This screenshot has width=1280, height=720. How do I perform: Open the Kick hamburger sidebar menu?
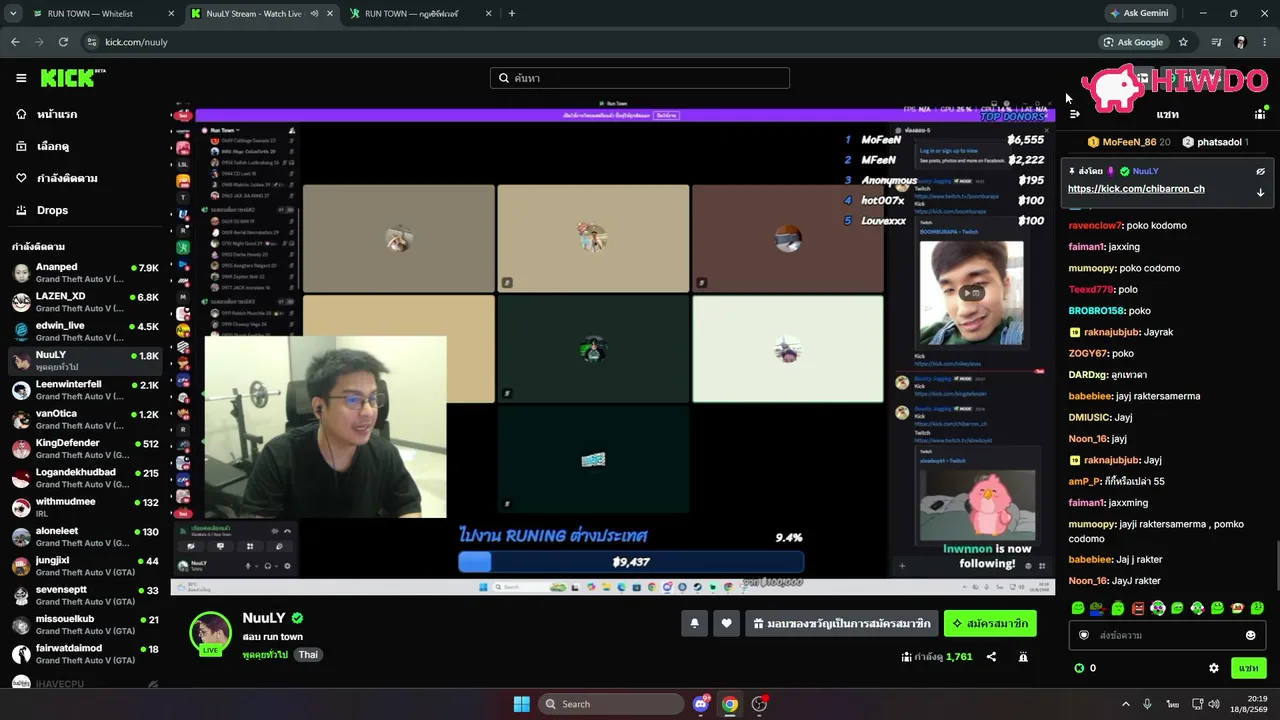(21, 78)
